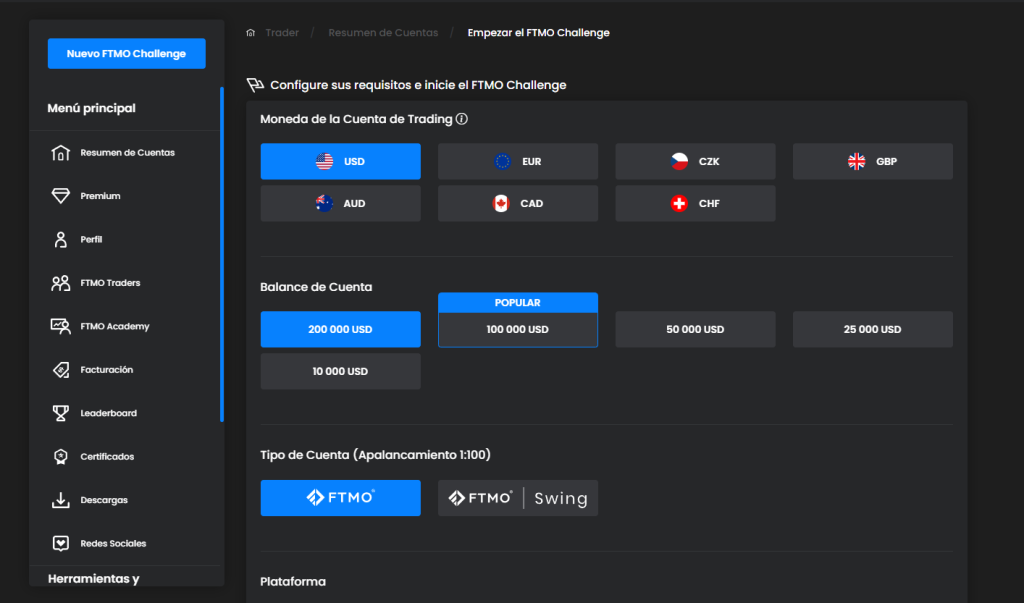Click the home icon in the breadcrumb
1024x603 pixels.
click(x=251, y=33)
